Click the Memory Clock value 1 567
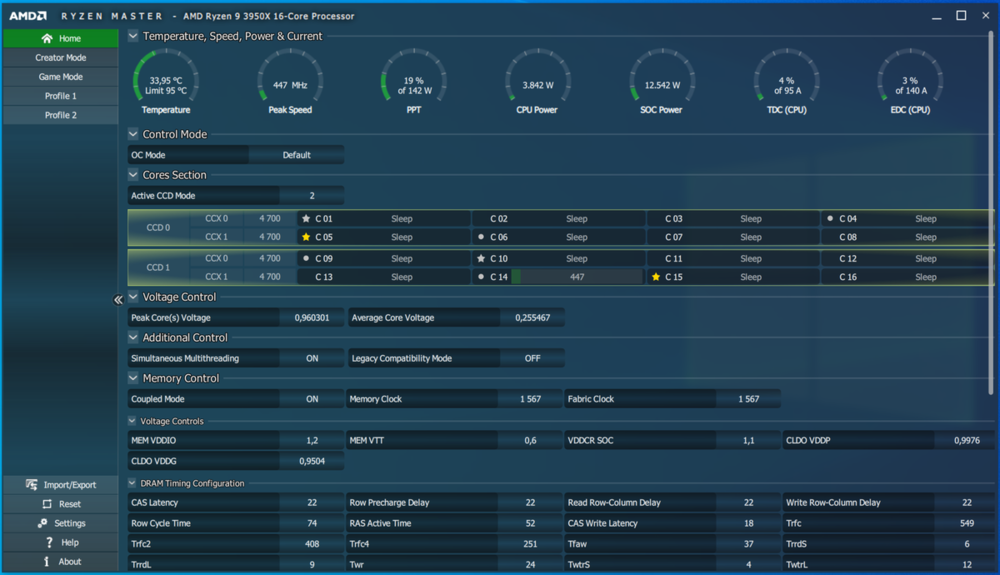Screen dimensions: 1000x575 point(530,399)
